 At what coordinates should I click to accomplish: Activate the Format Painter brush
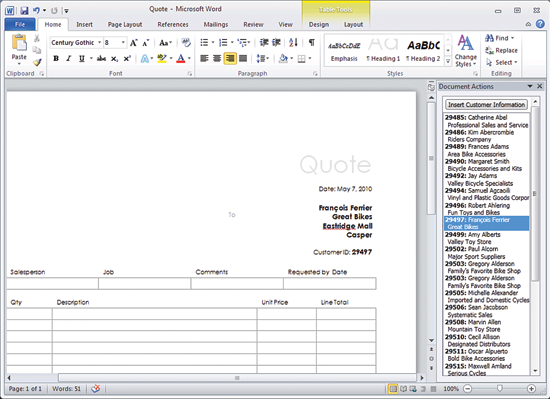point(37,62)
